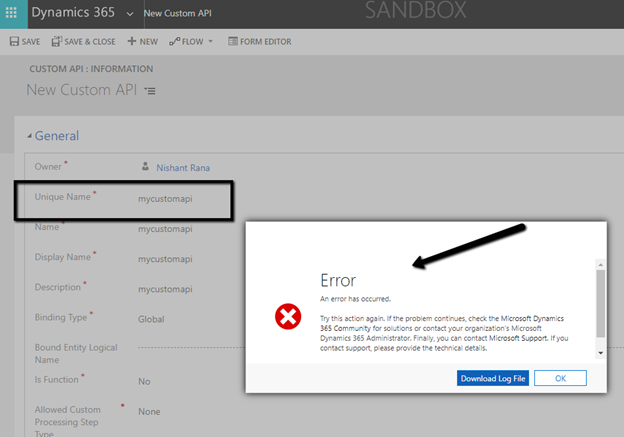The width and height of the screenshot is (624, 437).
Task: Edit the Unique Name field value
Action: pos(165,199)
